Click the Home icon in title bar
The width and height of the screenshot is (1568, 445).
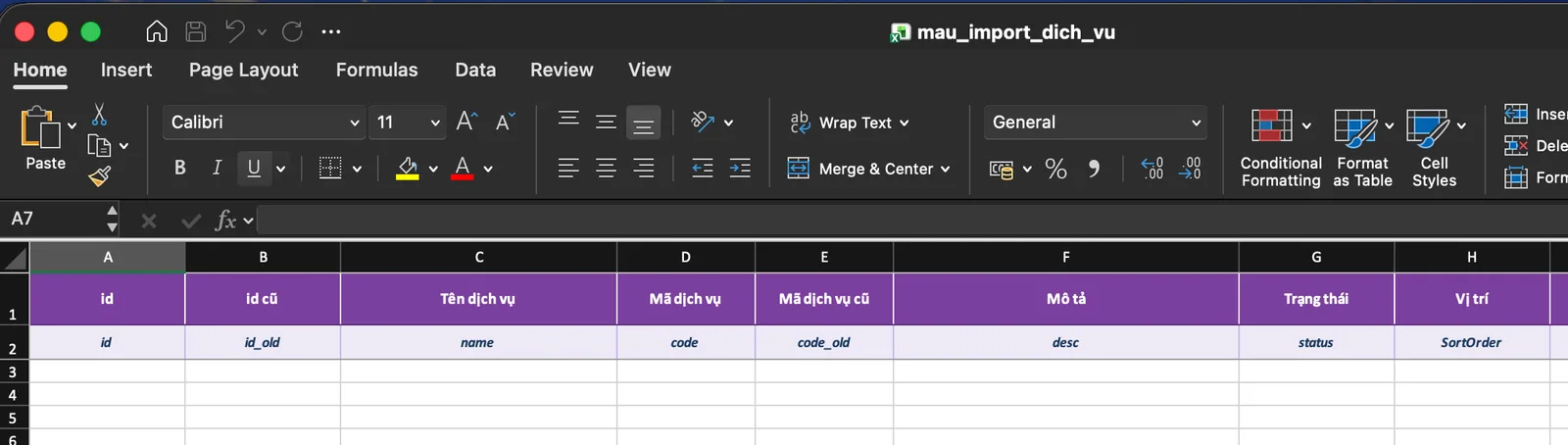[x=157, y=32]
